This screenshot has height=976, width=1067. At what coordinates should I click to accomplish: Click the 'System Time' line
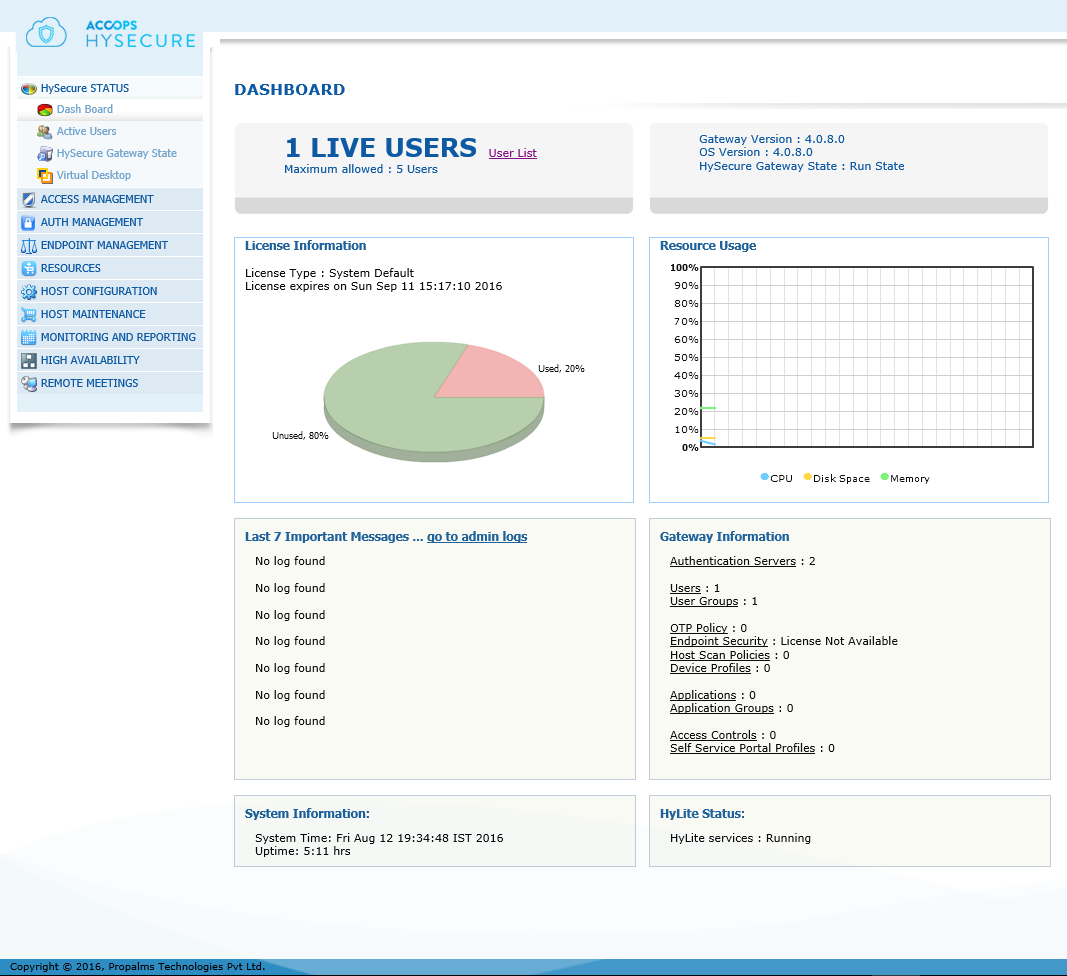click(379, 839)
